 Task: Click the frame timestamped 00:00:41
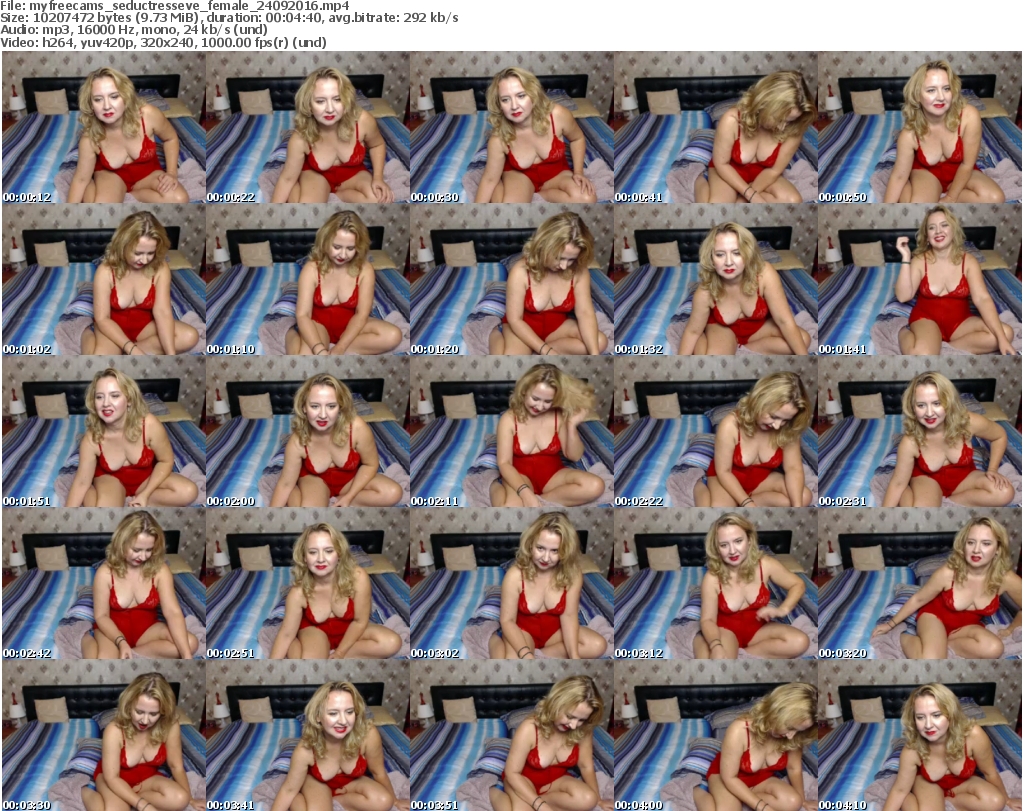coord(716,127)
